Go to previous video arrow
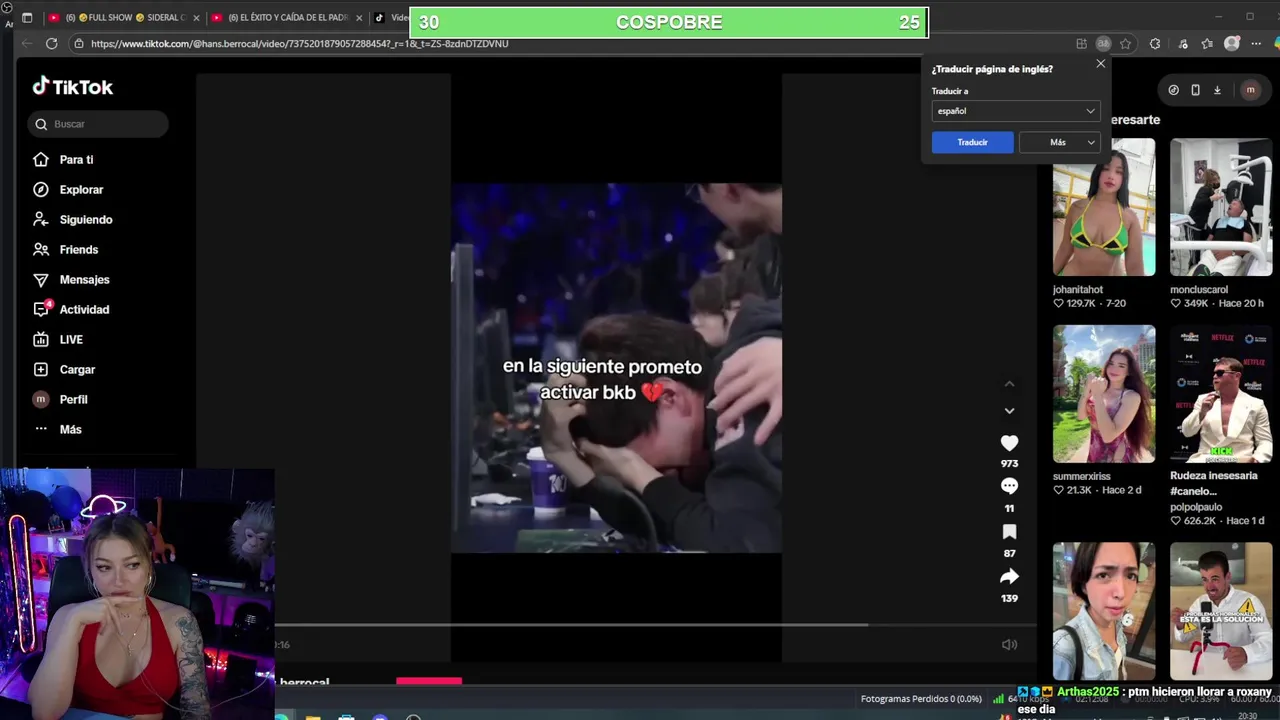1280x720 pixels. click(1009, 384)
